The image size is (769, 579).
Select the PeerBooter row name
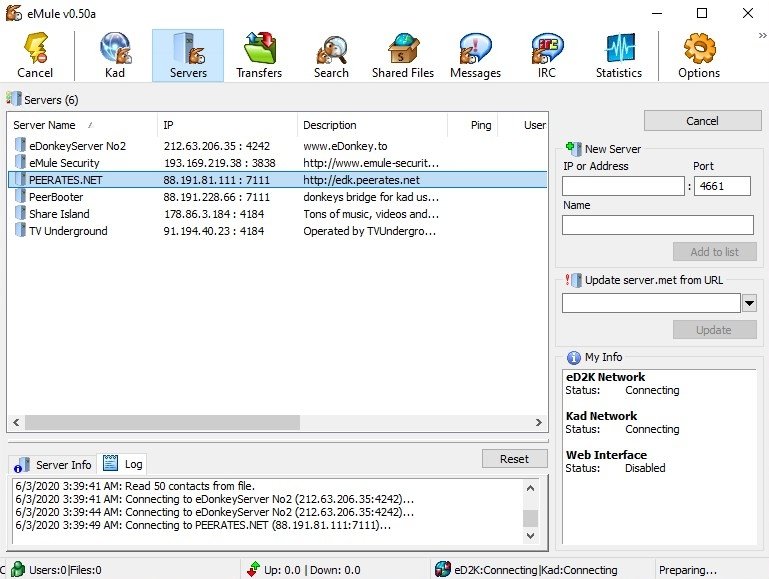56,197
